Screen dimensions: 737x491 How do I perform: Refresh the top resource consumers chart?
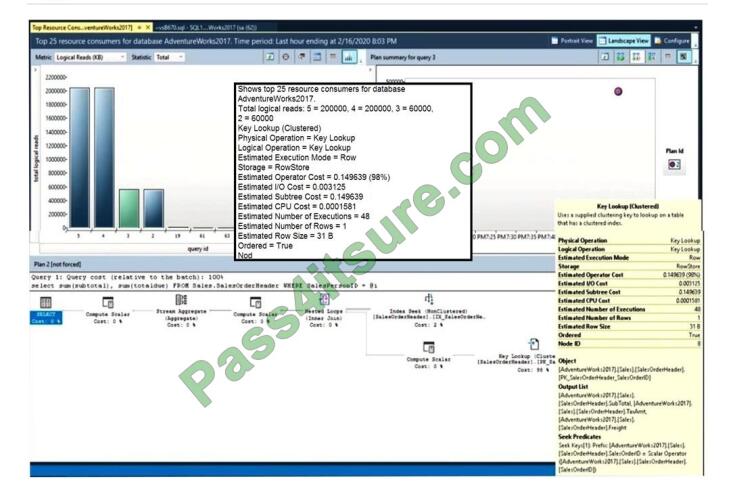[270, 57]
